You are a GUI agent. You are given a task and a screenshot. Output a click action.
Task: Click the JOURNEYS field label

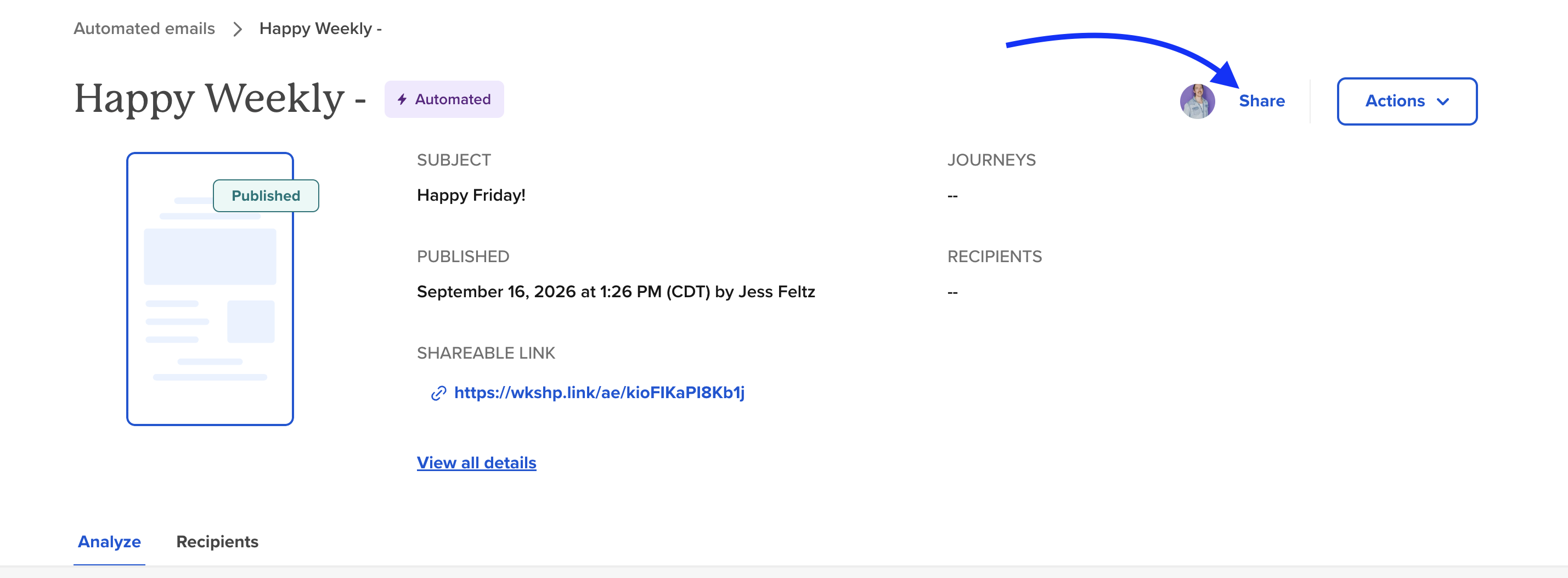991,160
